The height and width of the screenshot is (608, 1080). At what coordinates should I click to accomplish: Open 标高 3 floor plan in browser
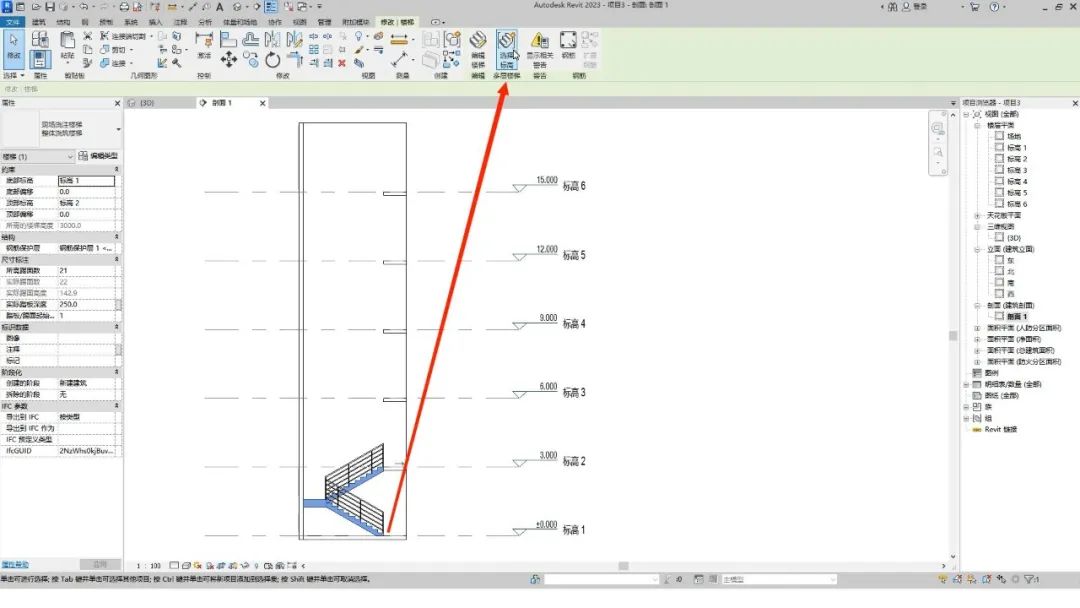[x=1017, y=170]
